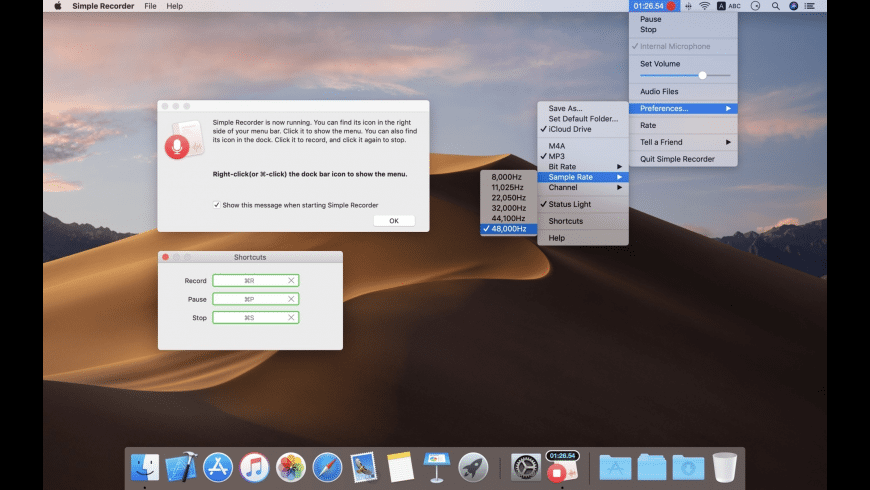Toggle the iCloud Drive option
The width and height of the screenshot is (870, 490).
(583, 129)
